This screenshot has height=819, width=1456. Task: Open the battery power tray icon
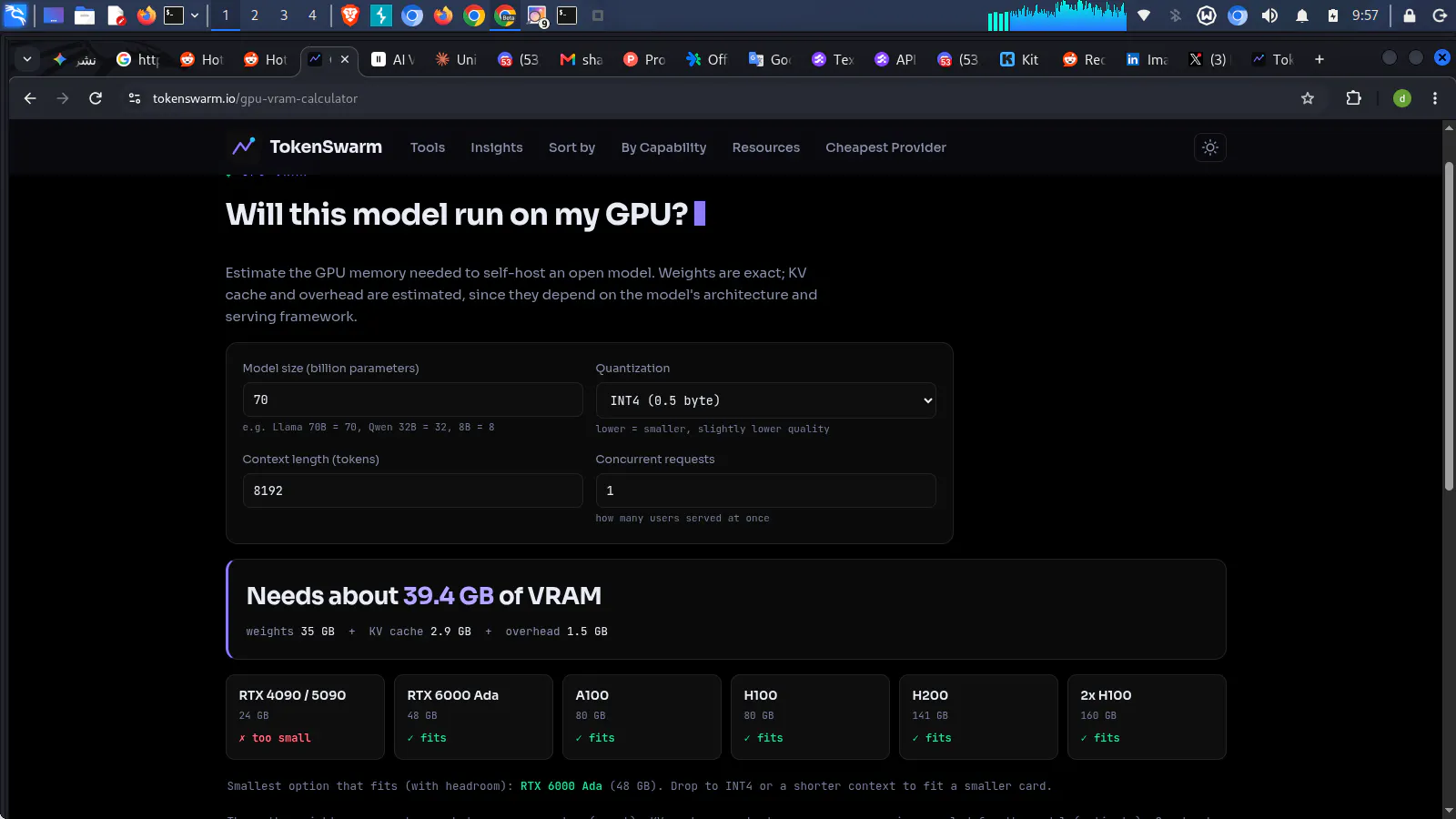point(1333,15)
